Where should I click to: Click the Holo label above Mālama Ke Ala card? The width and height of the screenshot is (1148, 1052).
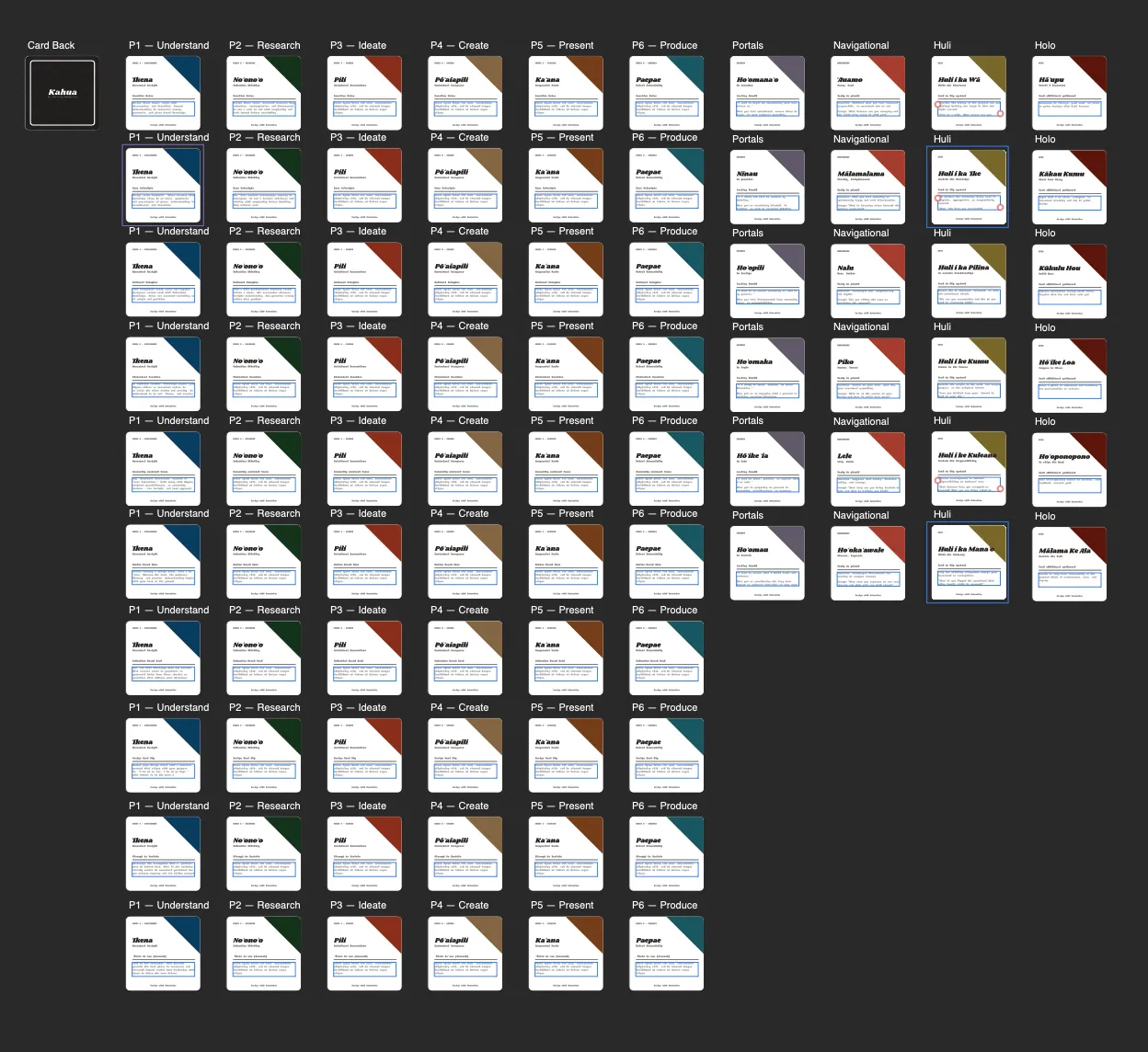pyautogui.click(x=1045, y=516)
